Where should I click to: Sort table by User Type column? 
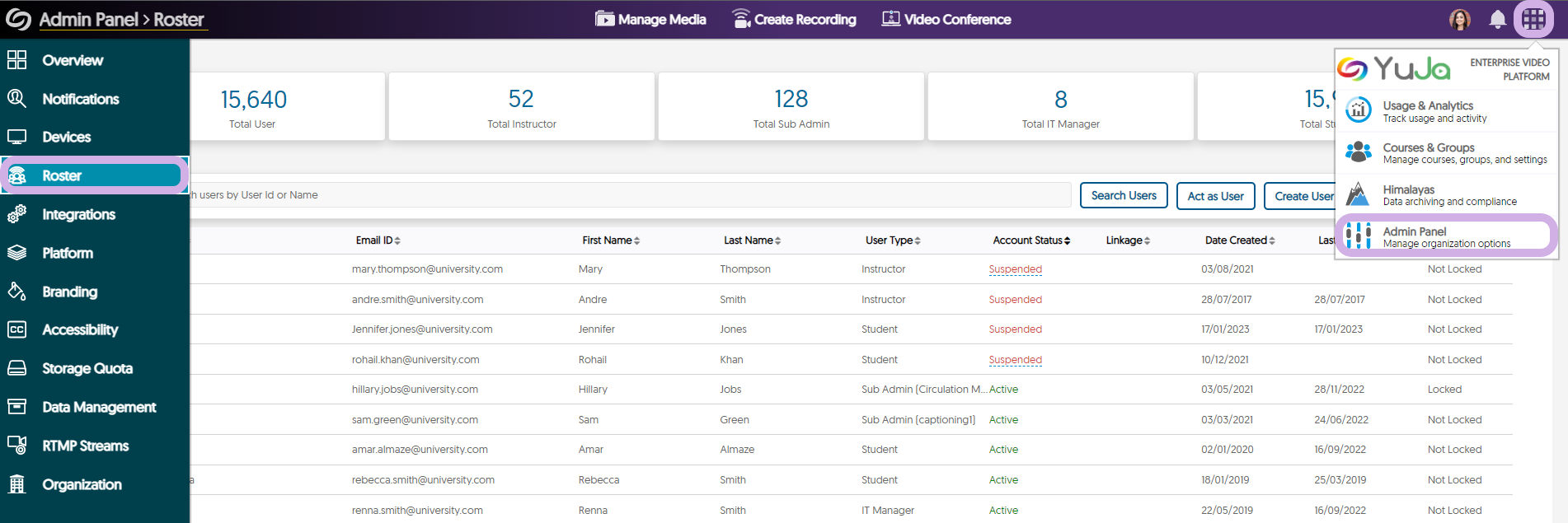[x=893, y=240]
